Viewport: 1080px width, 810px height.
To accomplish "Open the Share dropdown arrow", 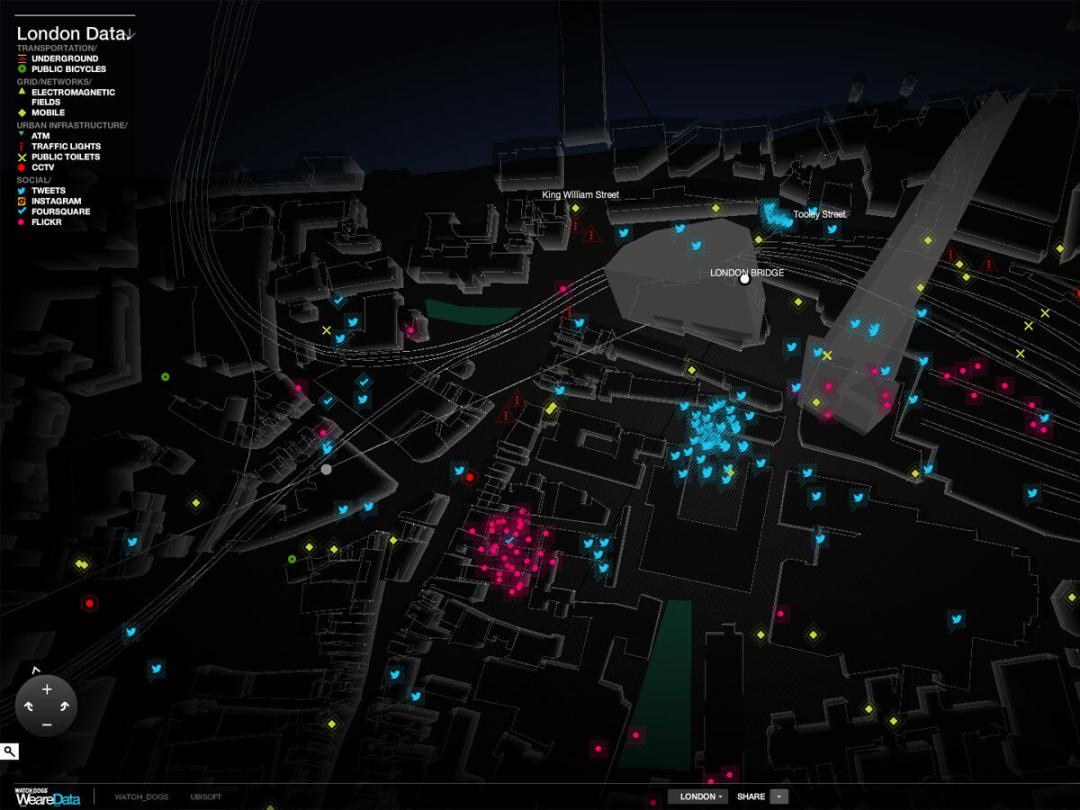I will coord(780,797).
